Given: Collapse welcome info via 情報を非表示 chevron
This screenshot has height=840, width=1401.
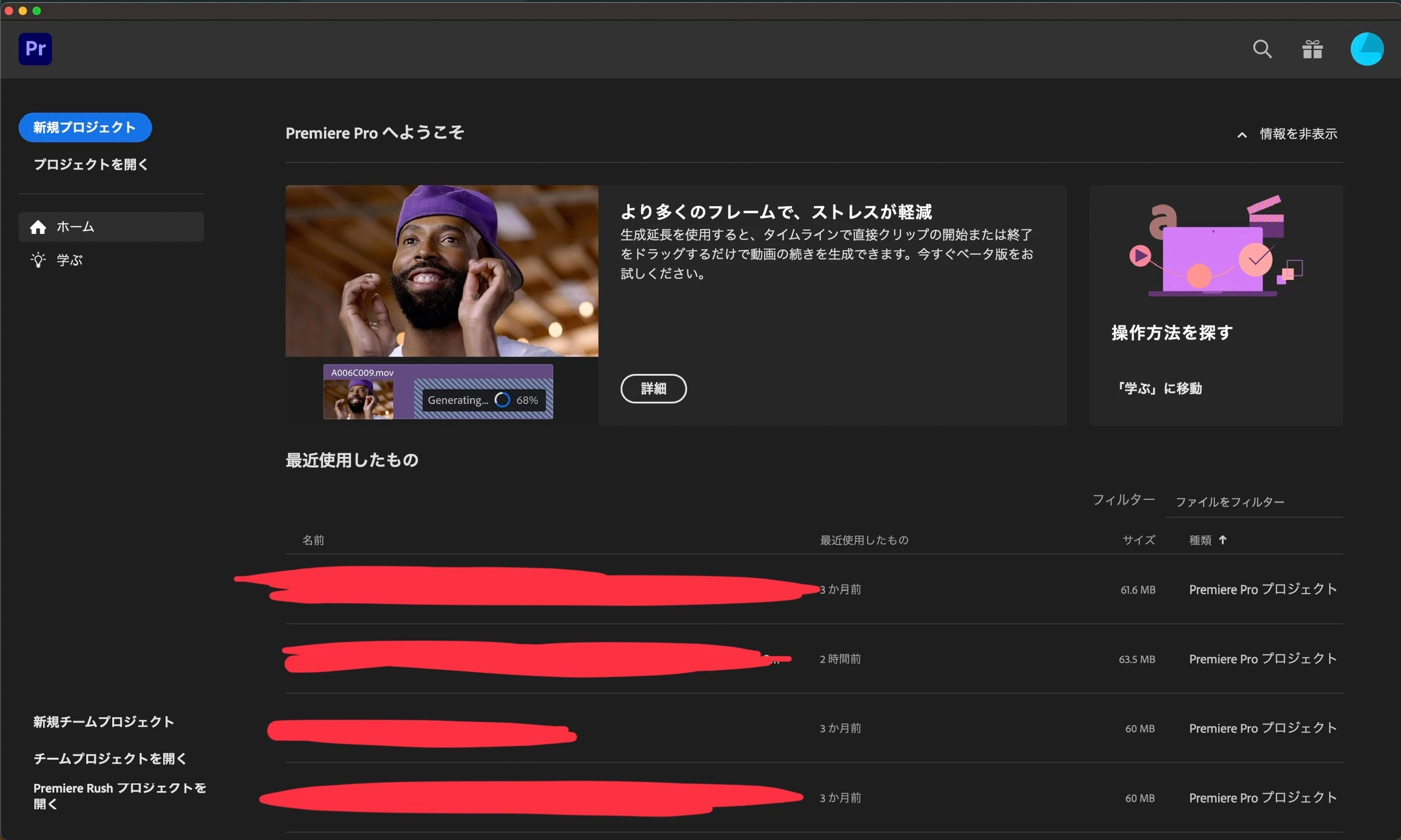Looking at the screenshot, I should [x=1242, y=135].
